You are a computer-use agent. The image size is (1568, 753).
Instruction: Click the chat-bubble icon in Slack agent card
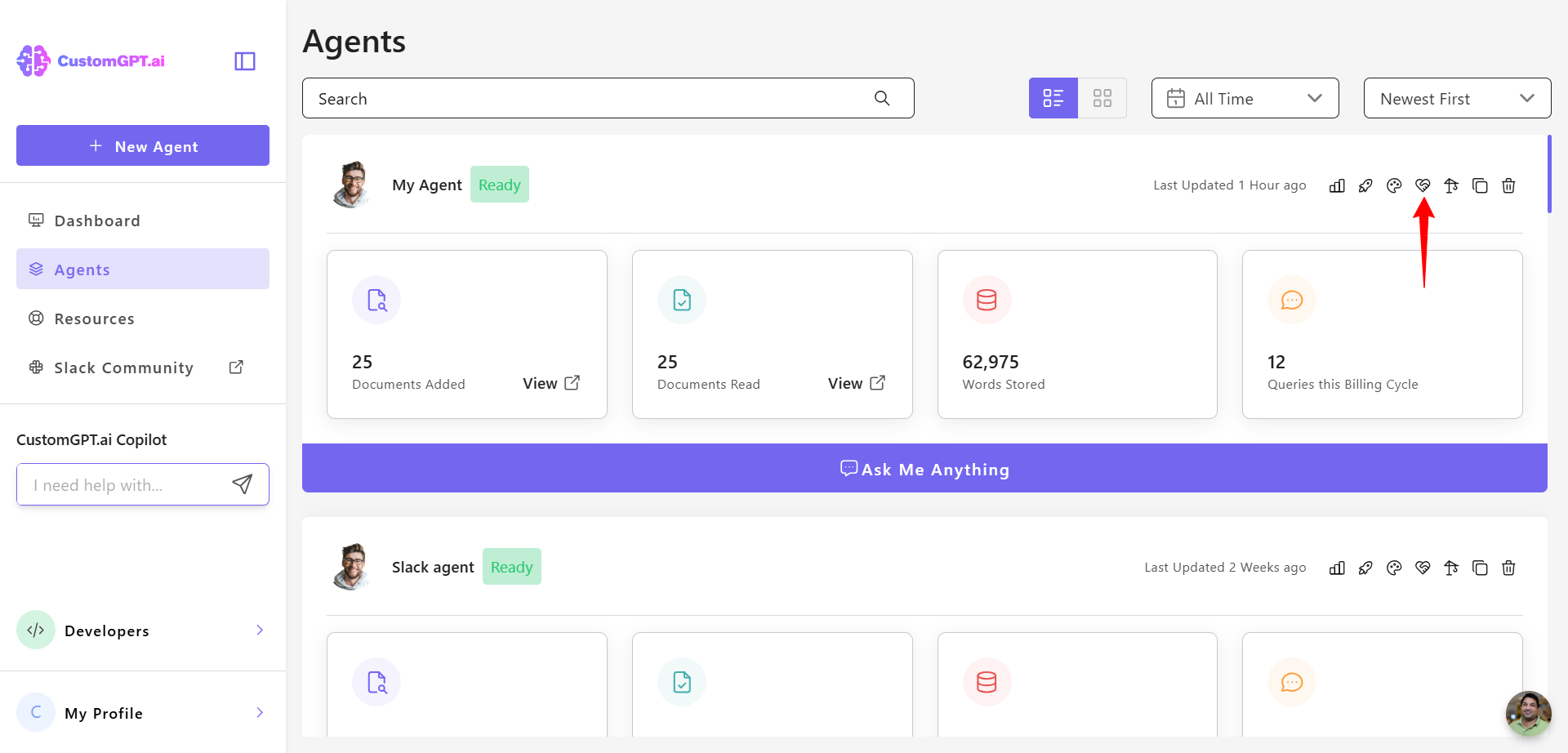[1292, 682]
